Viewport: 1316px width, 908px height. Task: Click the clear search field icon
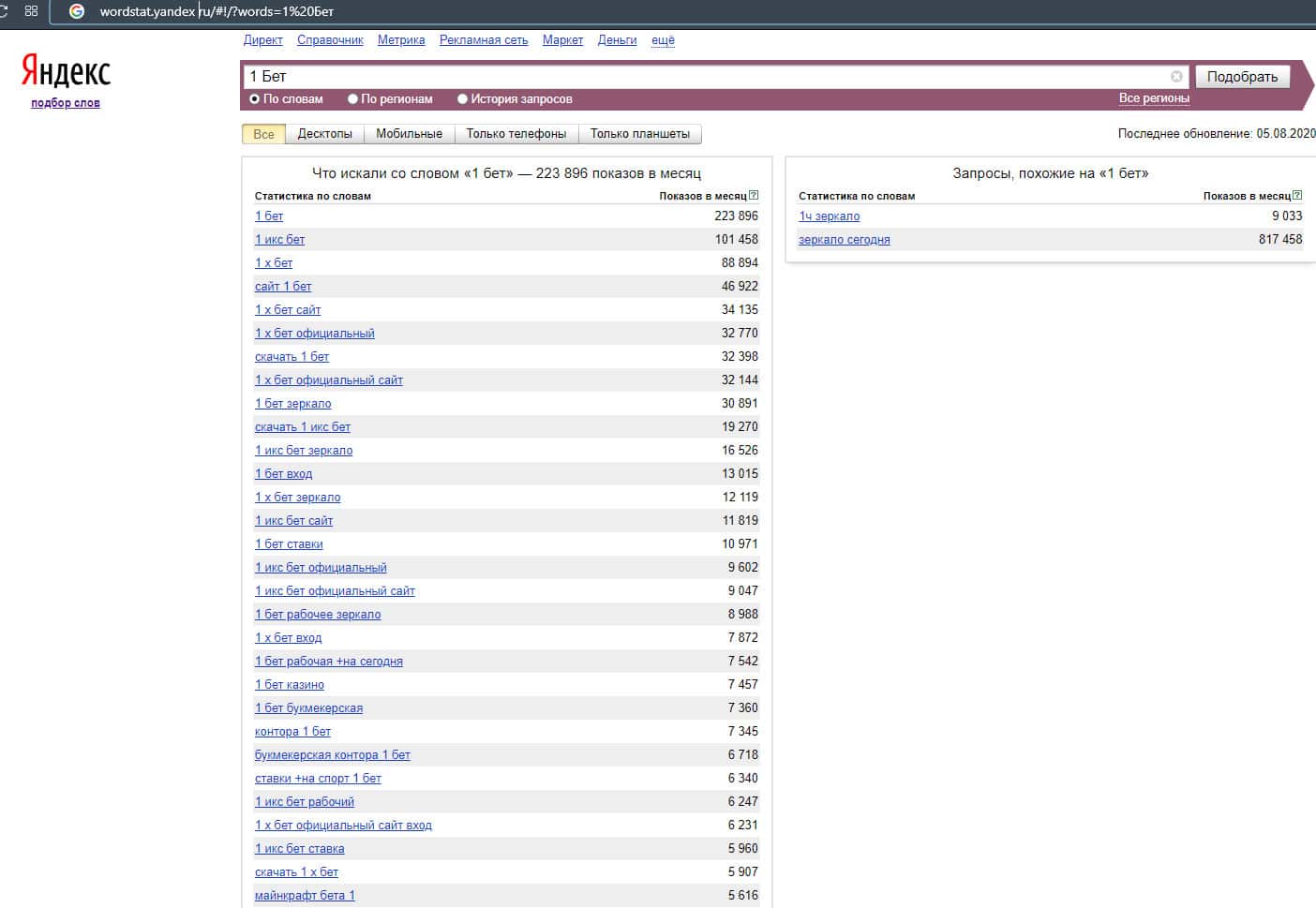click(1176, 77)
